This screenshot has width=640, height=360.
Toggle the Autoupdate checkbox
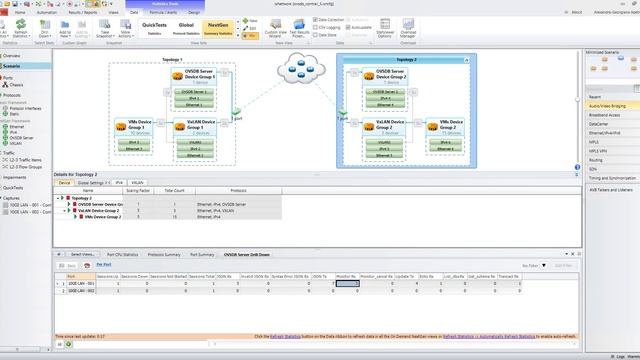(348, 27)
